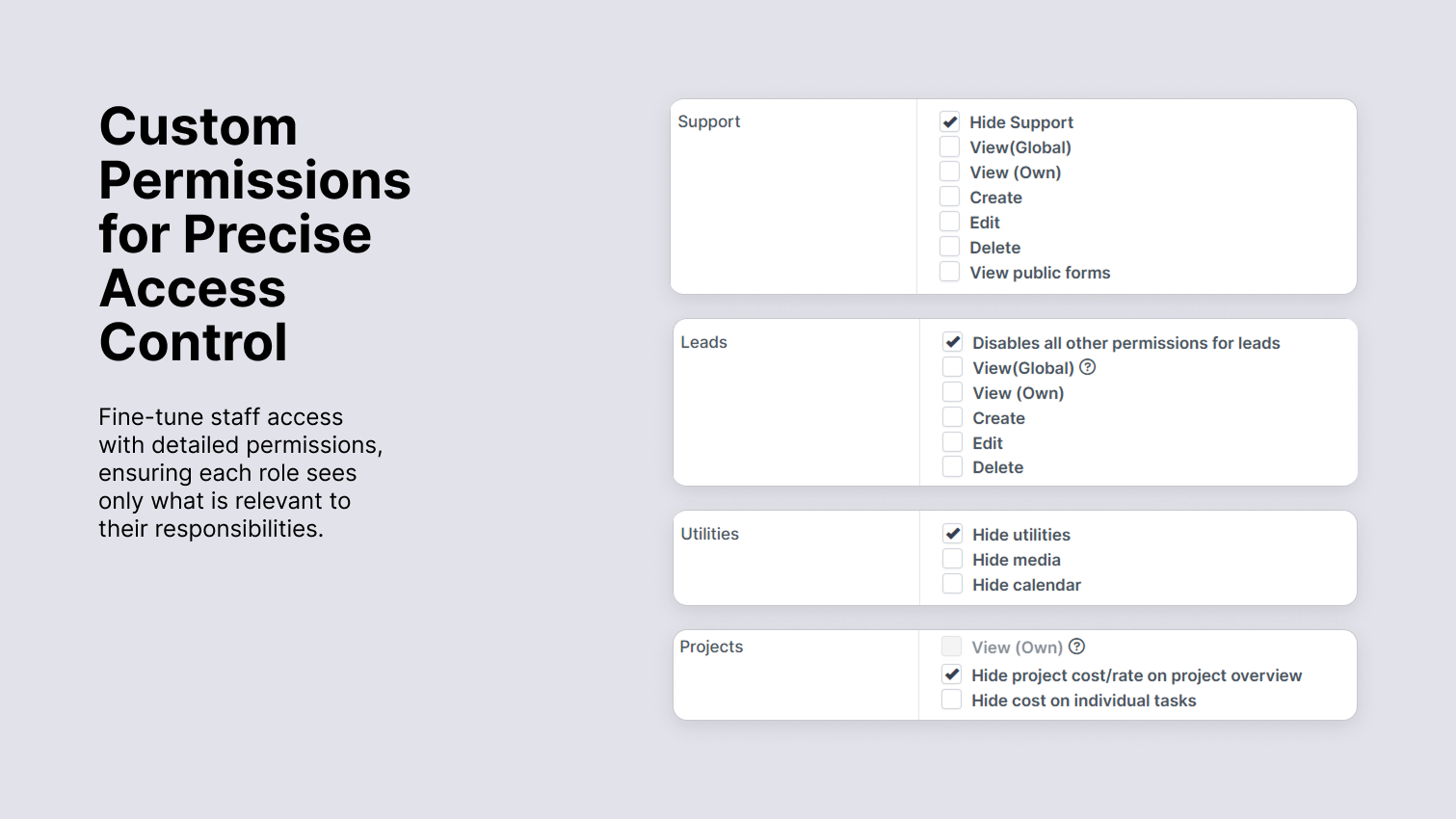This screenshot has height=819, width=1456.
Task: Check Edit under Leads permissions
Action: pos(953,441)
